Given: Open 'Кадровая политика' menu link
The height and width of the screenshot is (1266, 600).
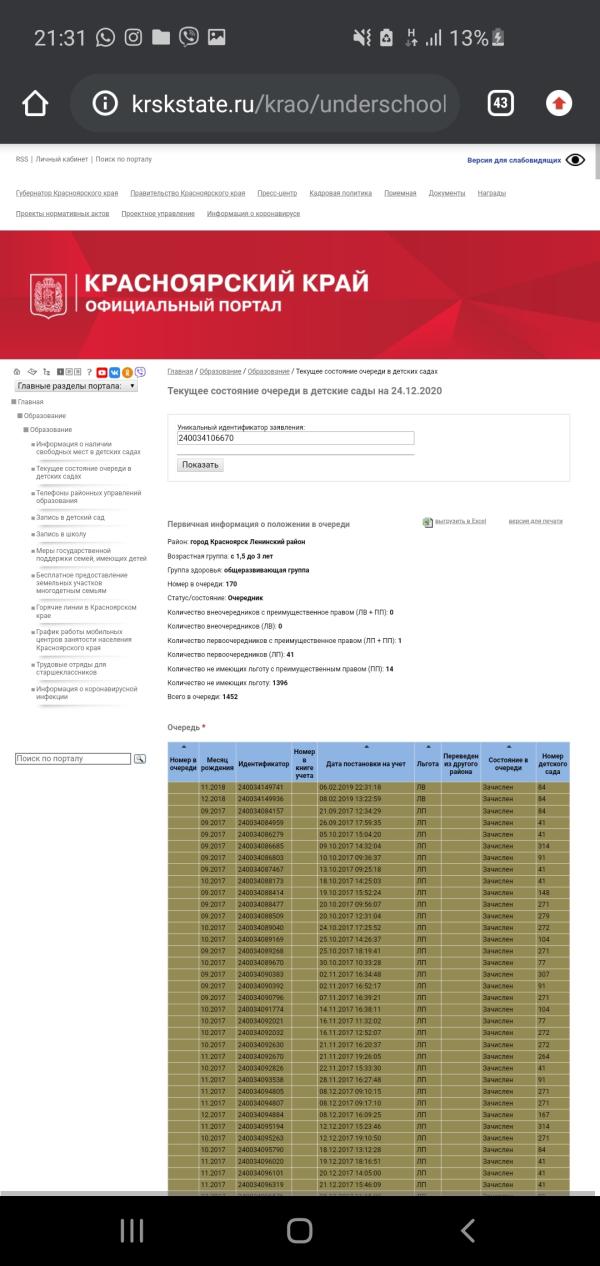Looking at the screenshot, I should pyautogui.click(x=341, y=193).
